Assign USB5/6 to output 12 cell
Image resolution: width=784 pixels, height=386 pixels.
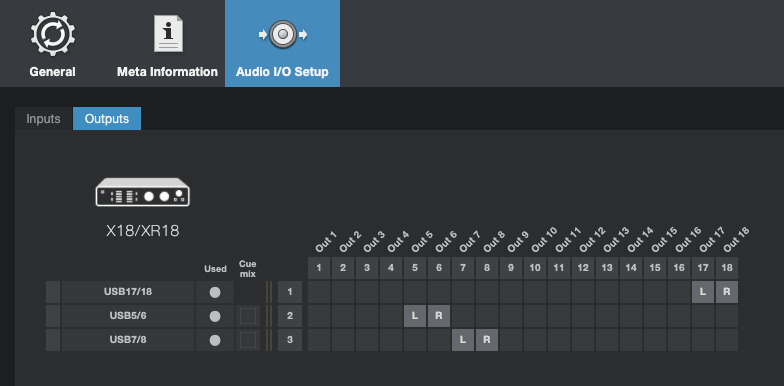[x=583, y=316]
